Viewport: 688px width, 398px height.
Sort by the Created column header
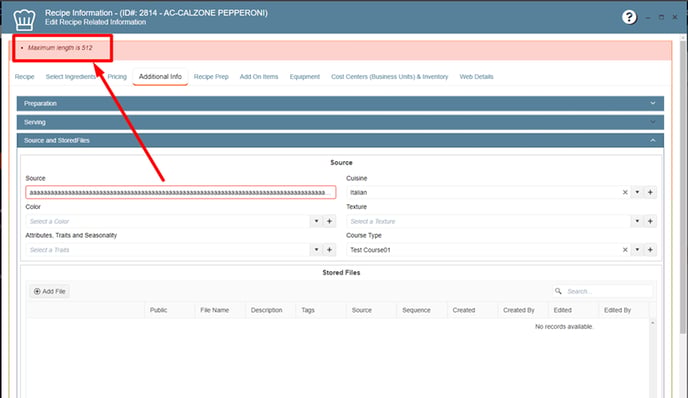(x=472, y=310)
